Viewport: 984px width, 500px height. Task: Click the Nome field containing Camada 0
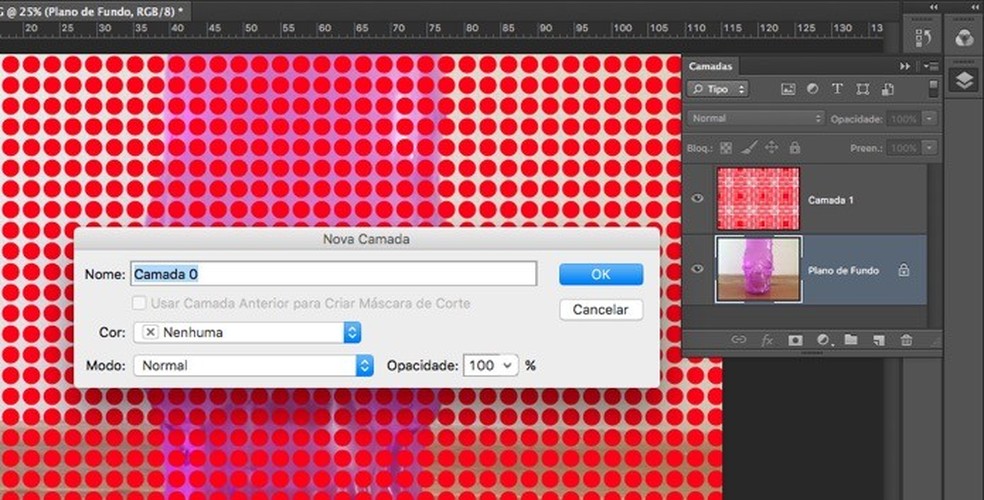pos(335,274)
